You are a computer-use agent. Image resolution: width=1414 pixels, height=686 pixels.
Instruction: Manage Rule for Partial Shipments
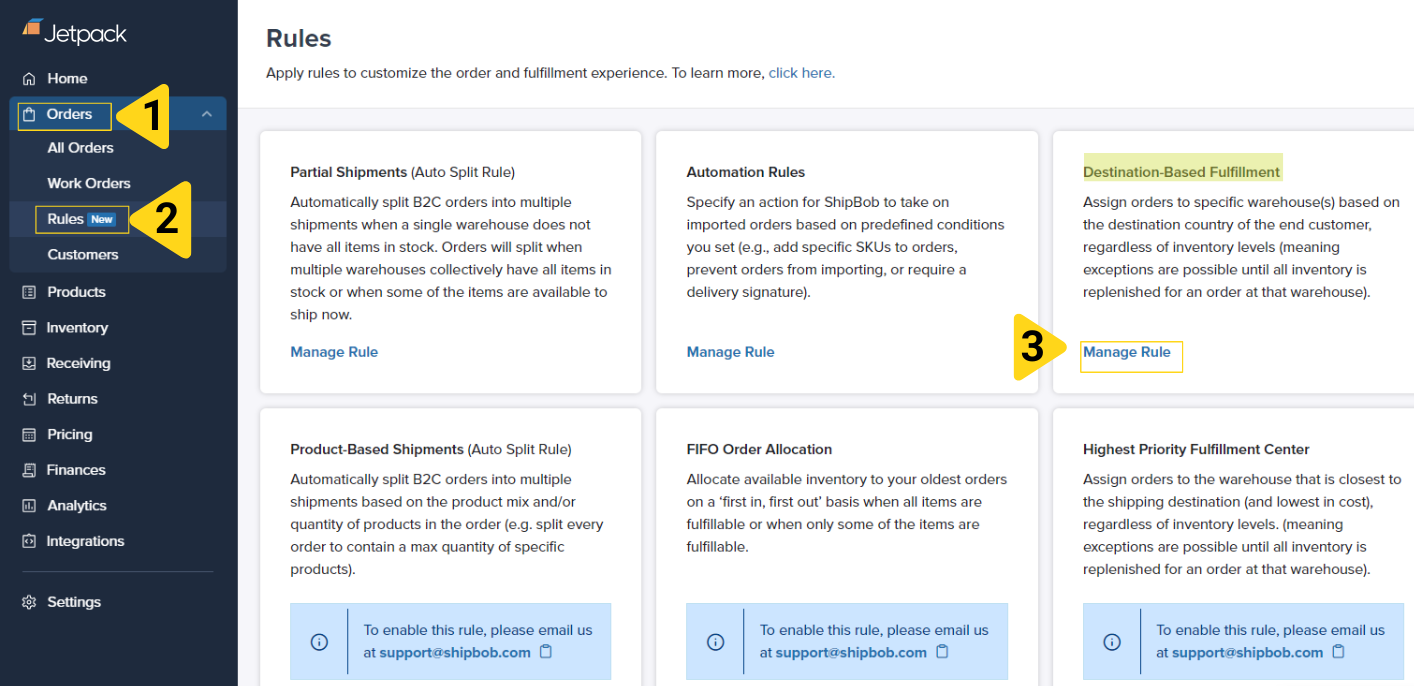334,352
